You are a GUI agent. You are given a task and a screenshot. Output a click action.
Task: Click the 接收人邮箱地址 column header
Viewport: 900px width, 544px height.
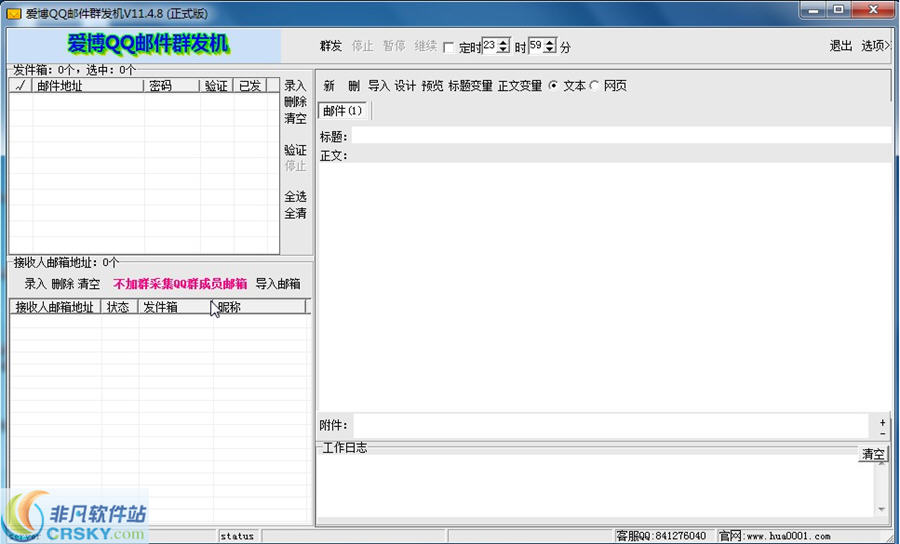(x=55, y=307)
